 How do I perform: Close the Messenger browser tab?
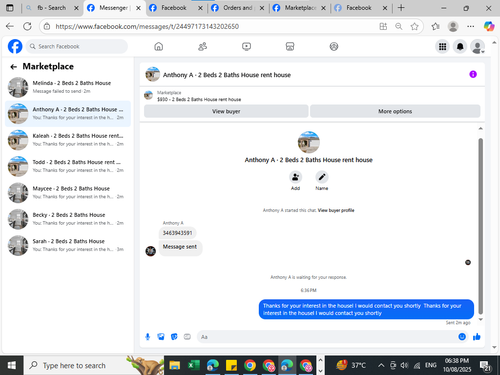[138, 8]
